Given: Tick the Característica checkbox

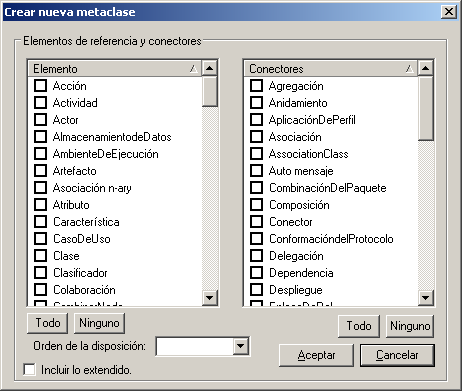Looking at the screenshot, I should click(40, 222).
